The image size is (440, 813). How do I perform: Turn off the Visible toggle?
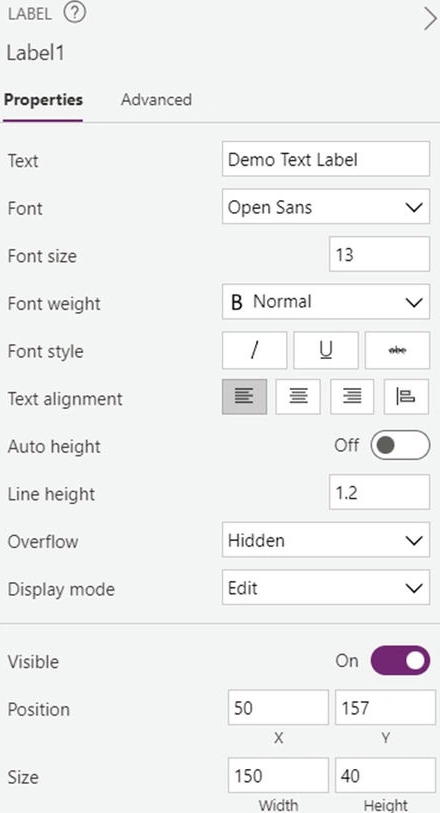point(400,660)
